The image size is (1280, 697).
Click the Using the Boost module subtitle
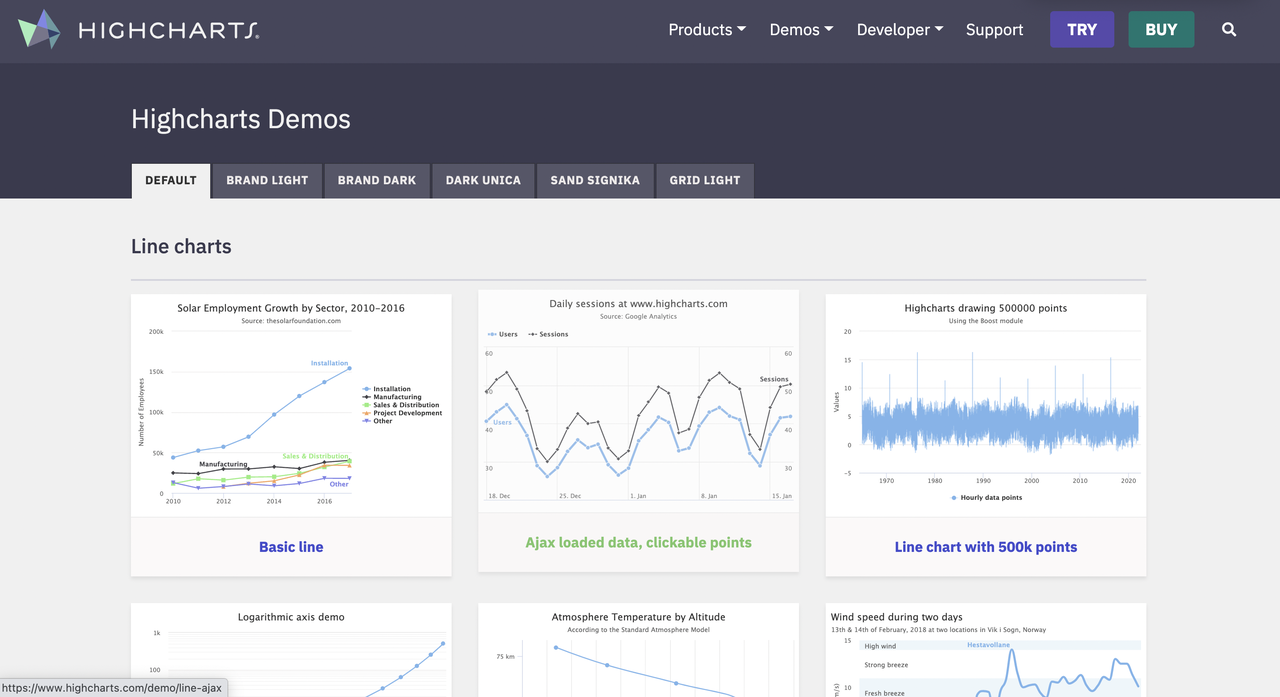click(x=986, y=321)
